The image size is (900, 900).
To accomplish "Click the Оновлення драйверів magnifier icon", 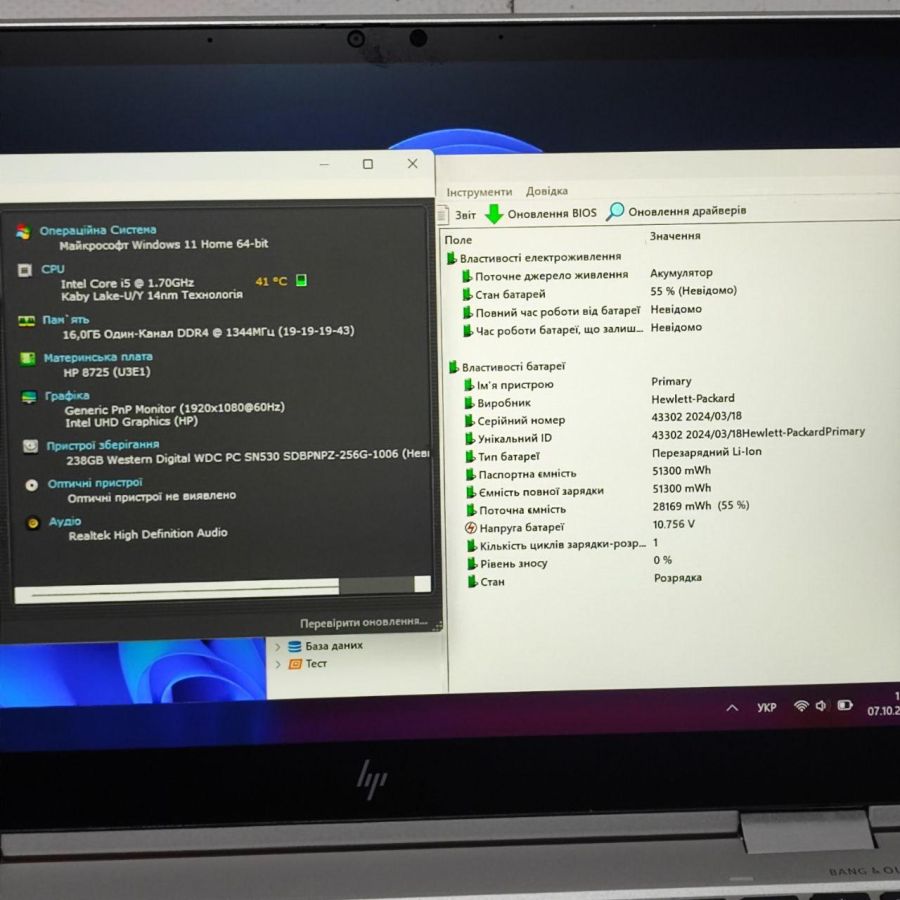I will tap(615, 211).
